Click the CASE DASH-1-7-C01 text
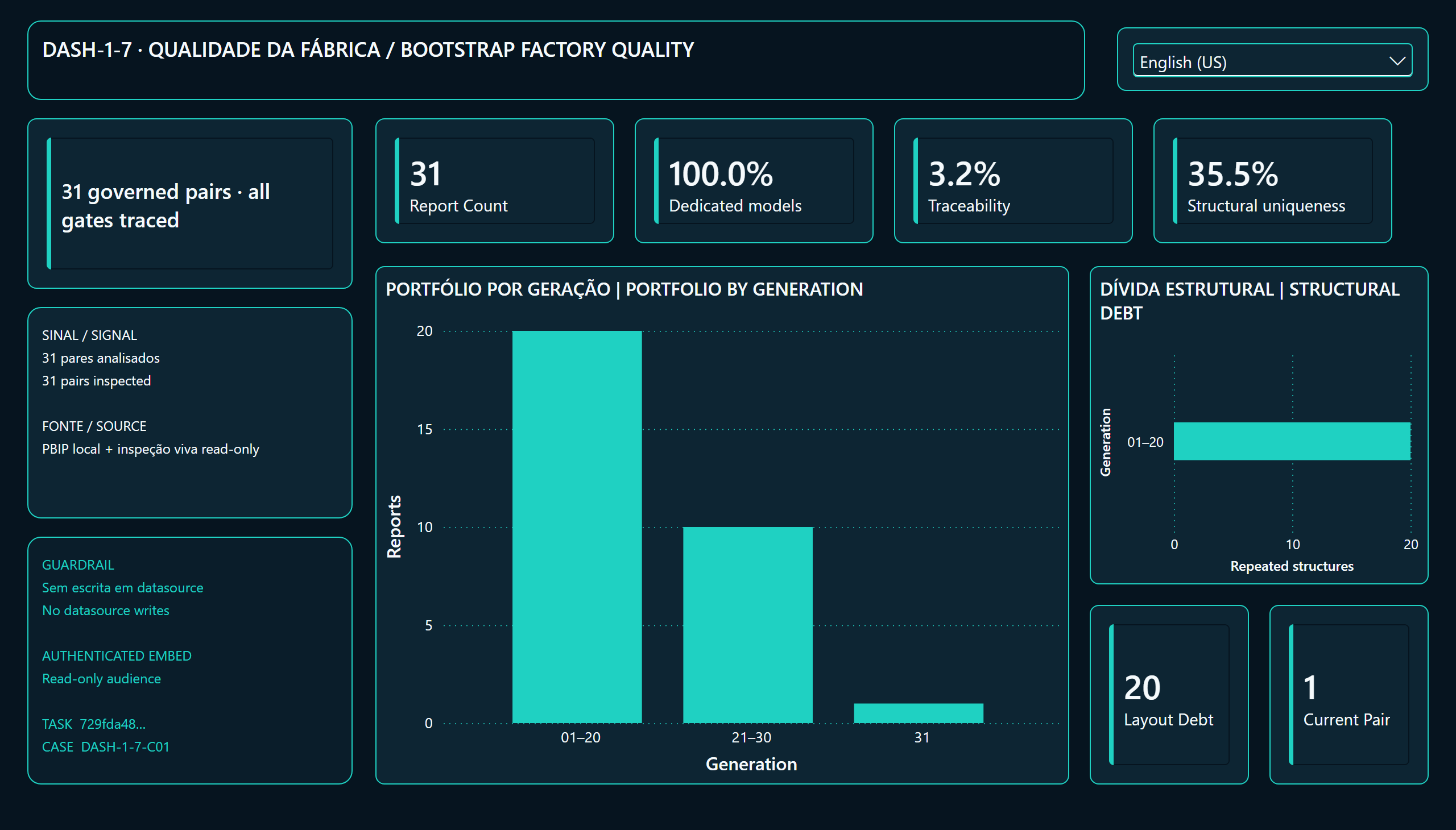 106,747
